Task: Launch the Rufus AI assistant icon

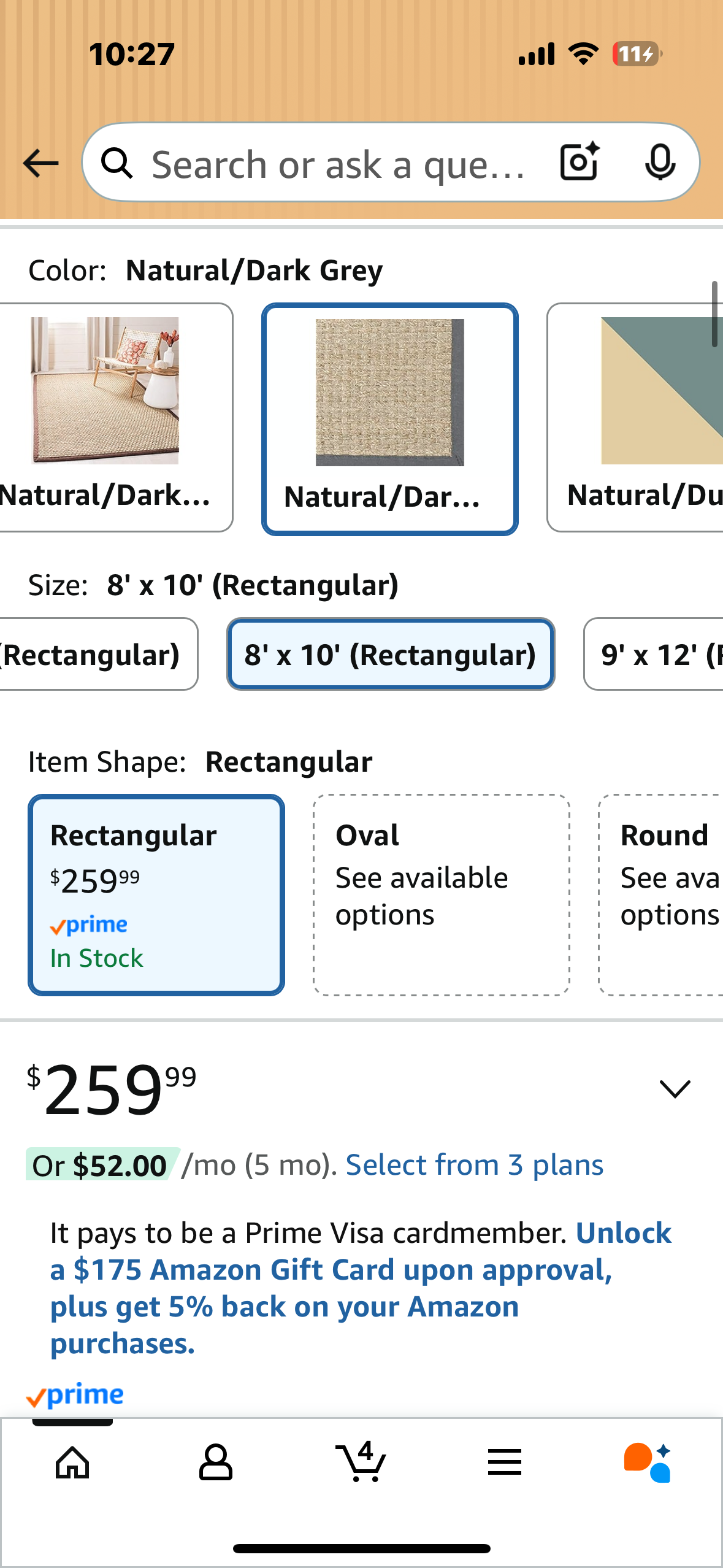Action: pos(648,1462)
